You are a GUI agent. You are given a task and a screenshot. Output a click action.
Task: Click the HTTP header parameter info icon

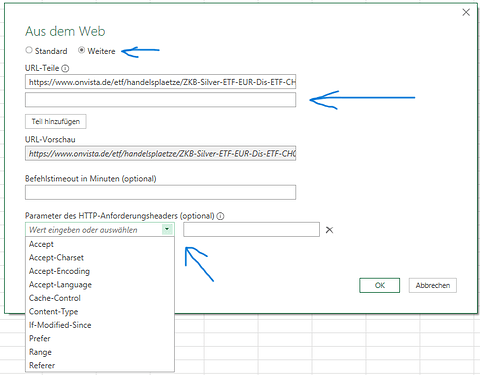(x=220, y=216)
